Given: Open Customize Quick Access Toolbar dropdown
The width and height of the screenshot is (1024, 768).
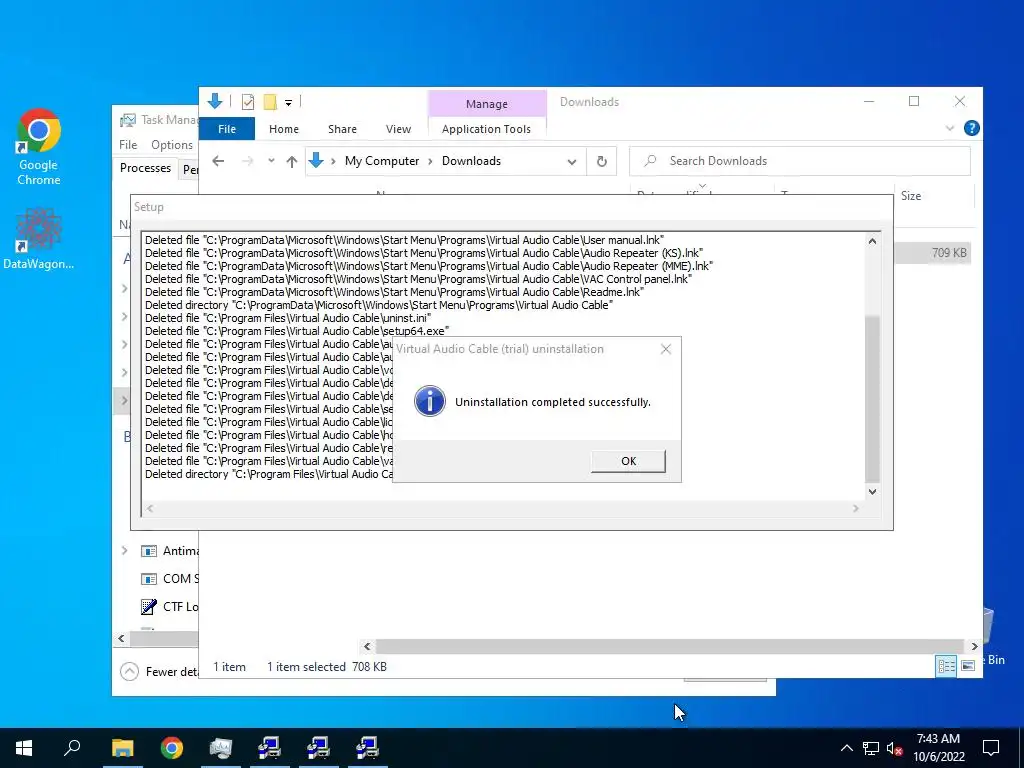Looking at the screenshot, I should coord(288,103).
